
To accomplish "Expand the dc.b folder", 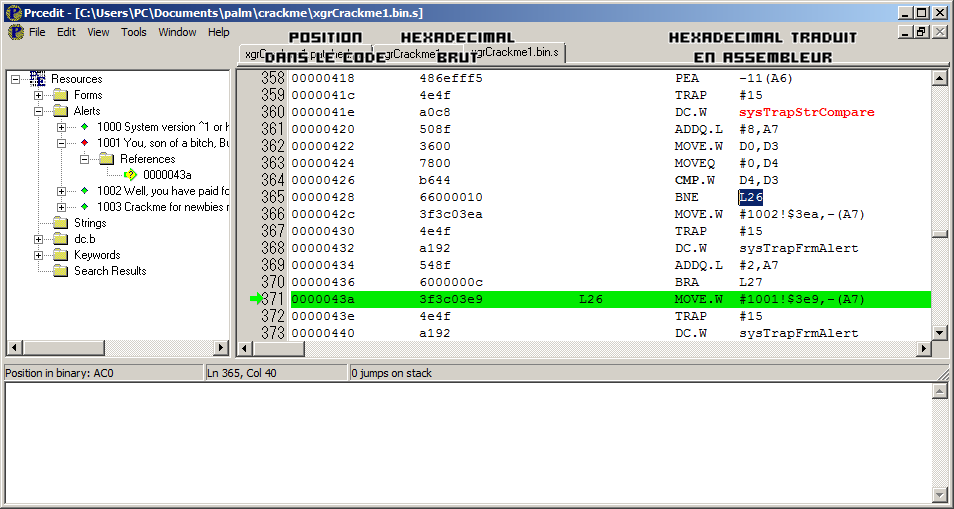I will pos(39,239).
